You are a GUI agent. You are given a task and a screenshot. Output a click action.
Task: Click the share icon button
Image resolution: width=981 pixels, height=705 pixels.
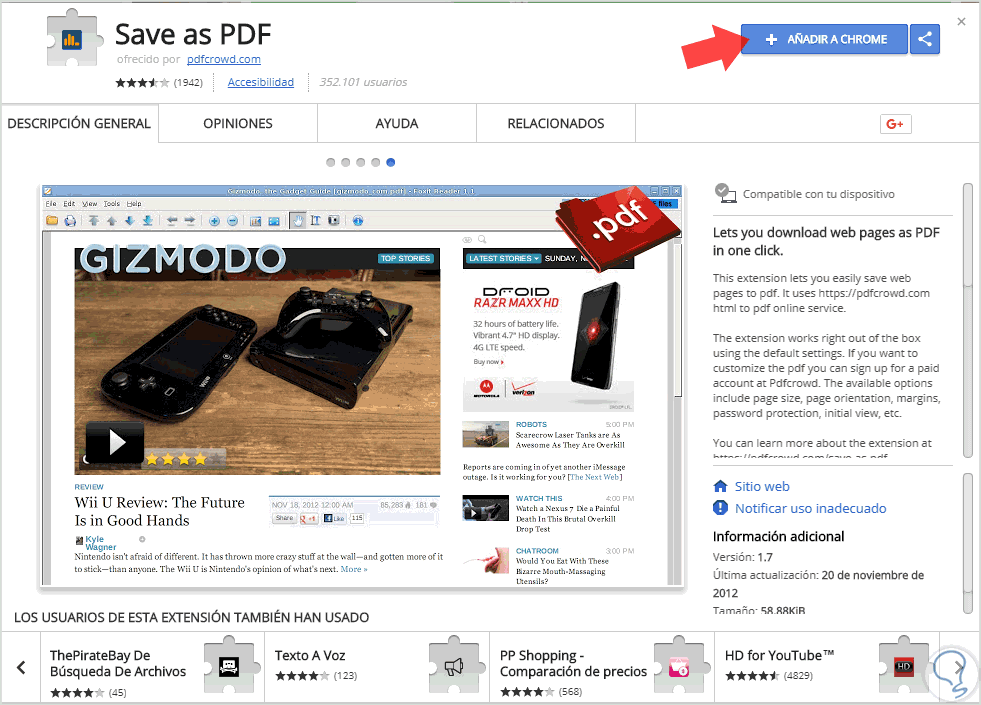pos(925,39)
